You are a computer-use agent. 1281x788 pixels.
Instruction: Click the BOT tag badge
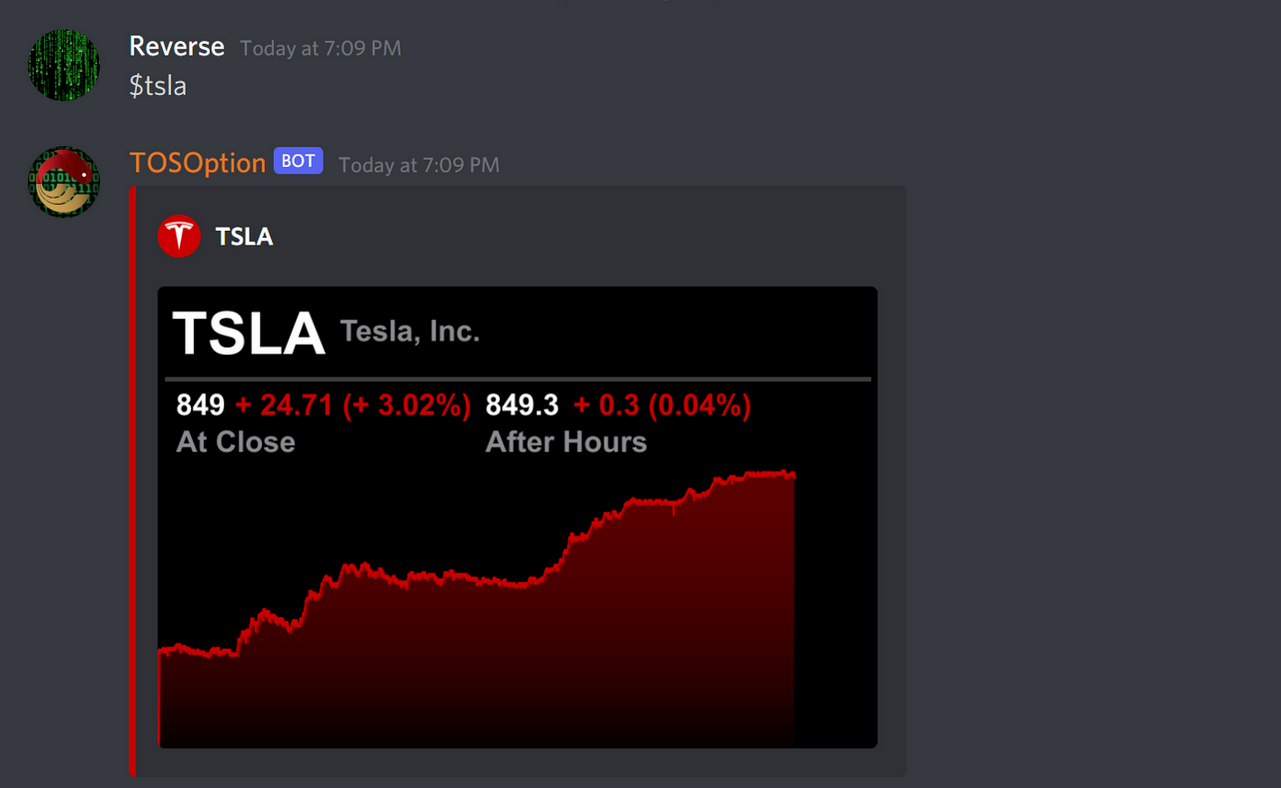298,161
